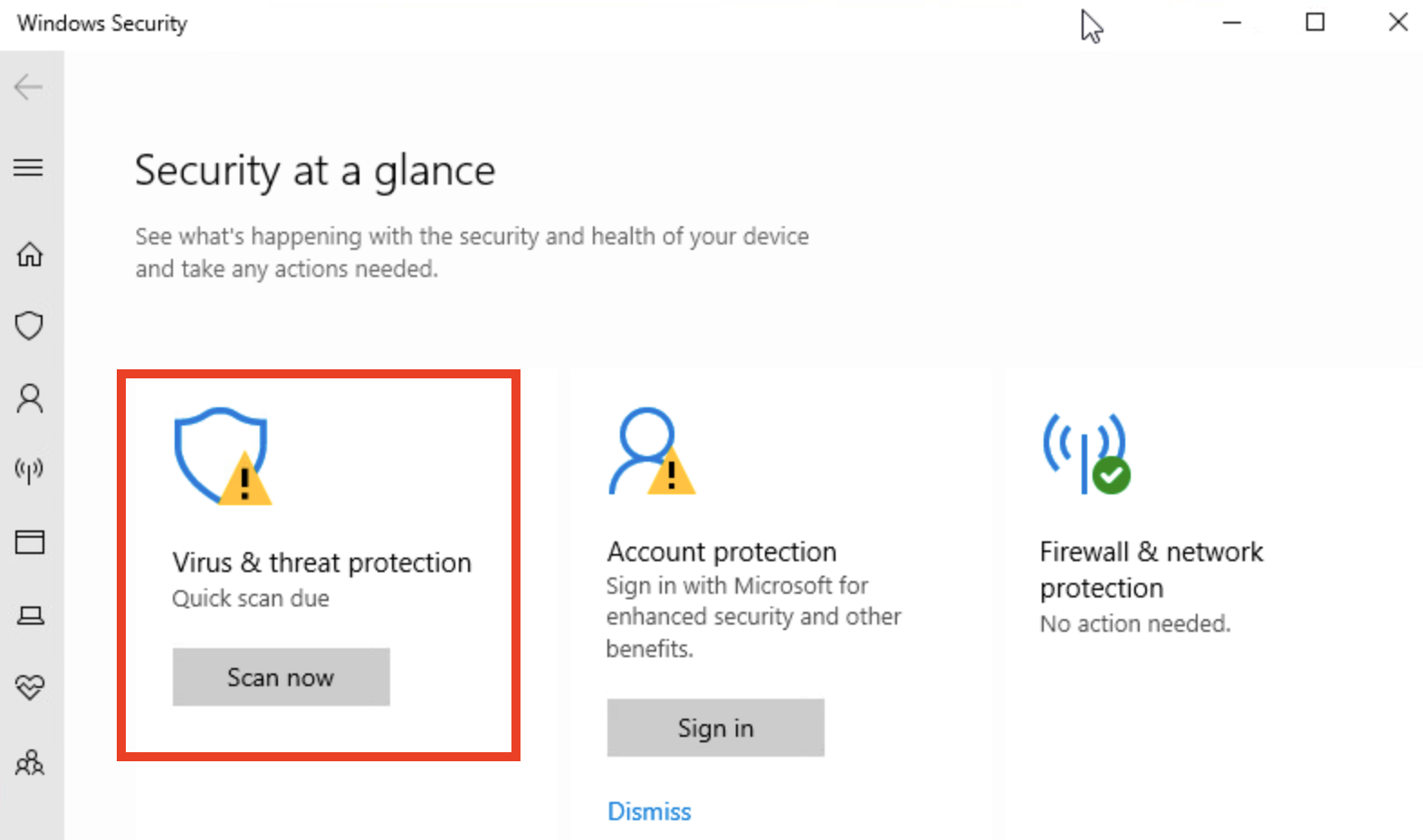Select the Family options sidebar icon
Screen dimensions: 1423x840
30,763
